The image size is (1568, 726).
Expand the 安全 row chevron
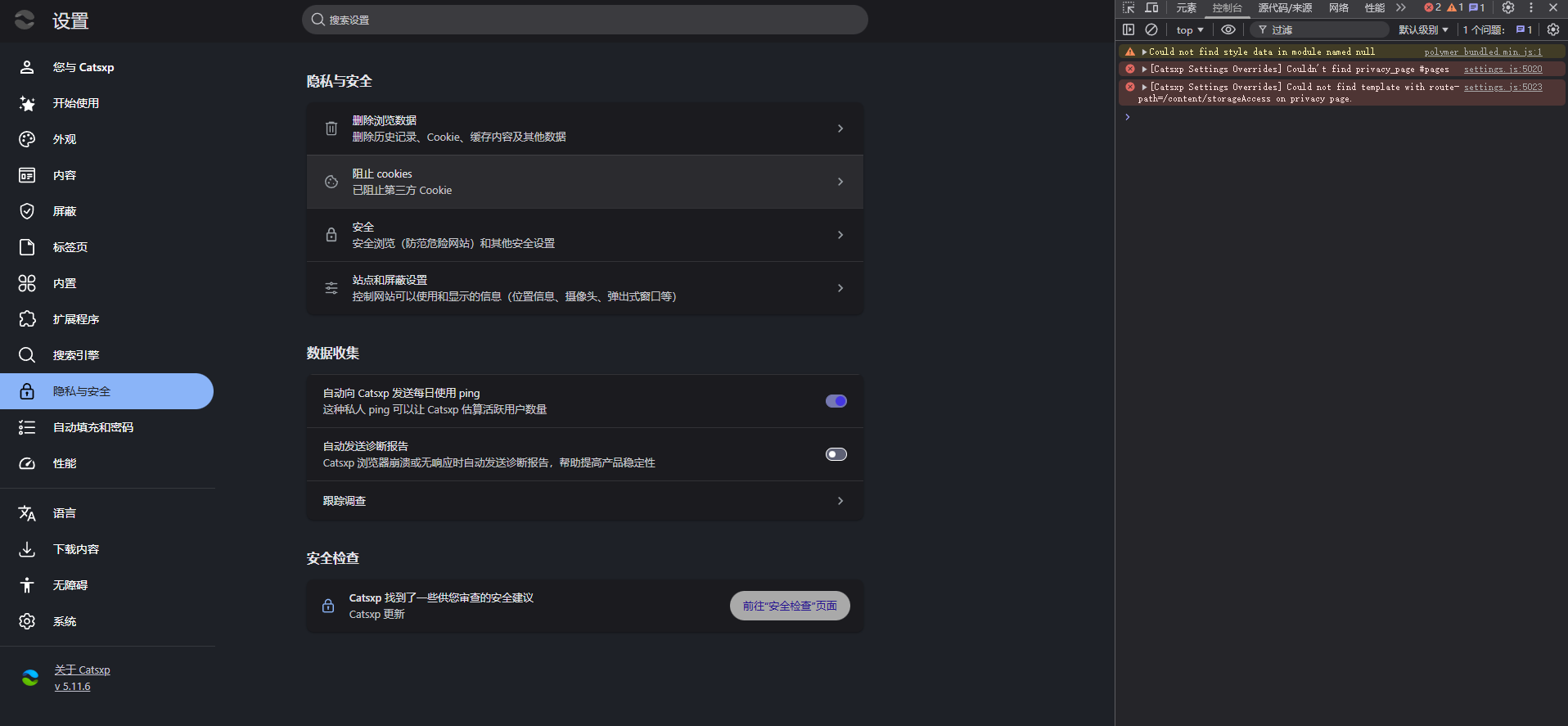tap(840, 235)
